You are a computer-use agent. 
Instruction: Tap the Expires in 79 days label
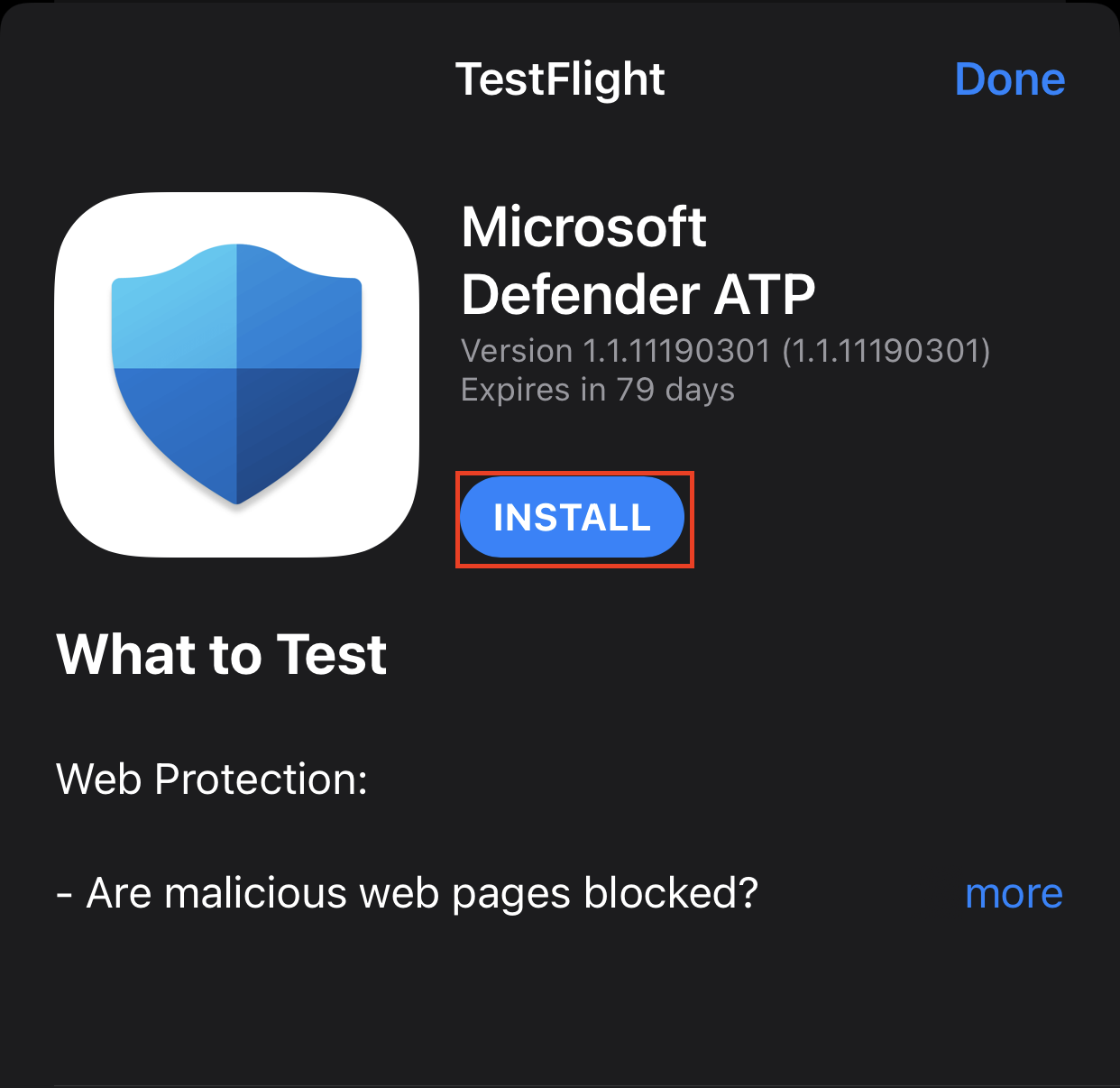pos(597,390)
